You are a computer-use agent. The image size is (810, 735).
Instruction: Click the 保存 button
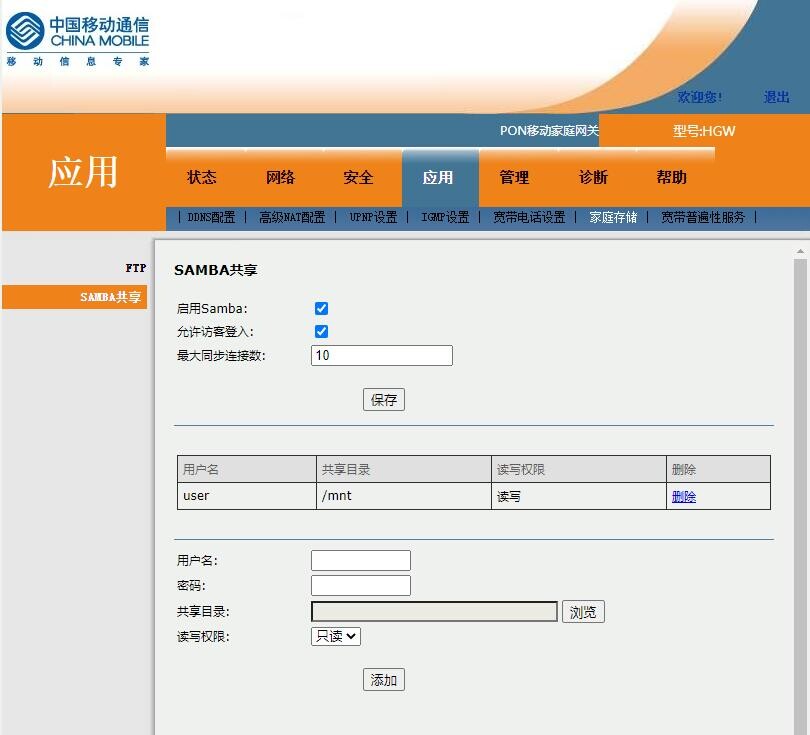coord(384,400)
